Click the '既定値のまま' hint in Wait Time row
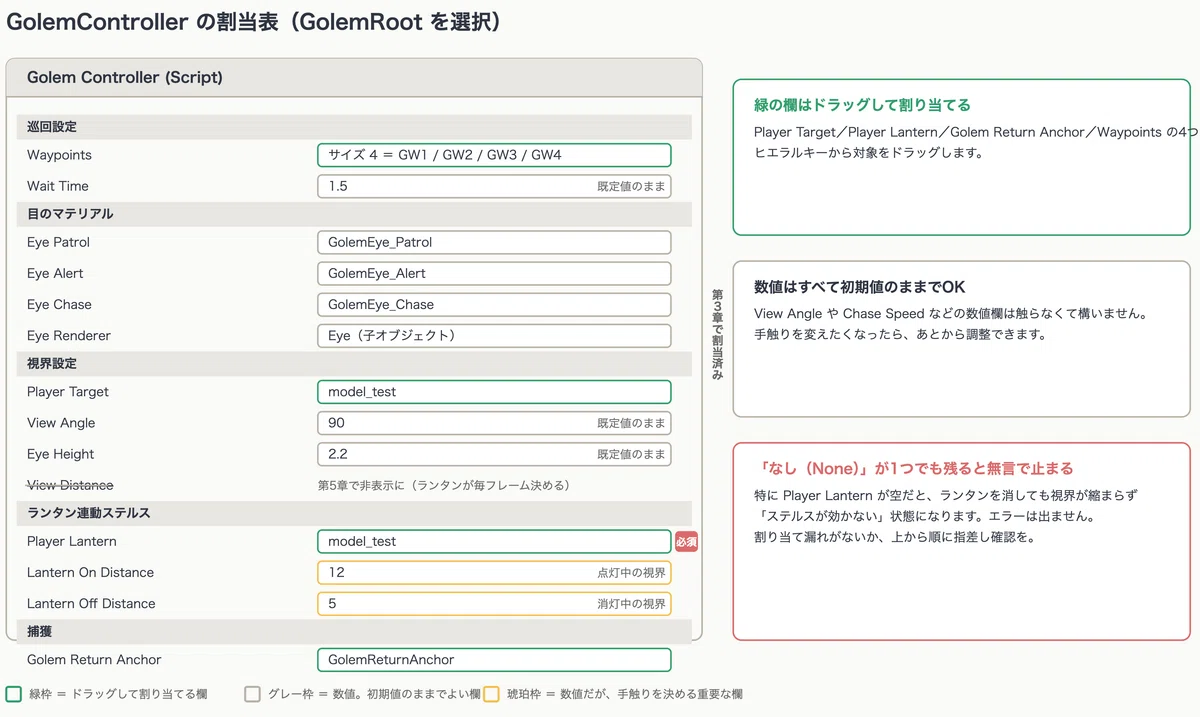The height and width of the screenshot is (717, 1200). click(x=631, y=186)
